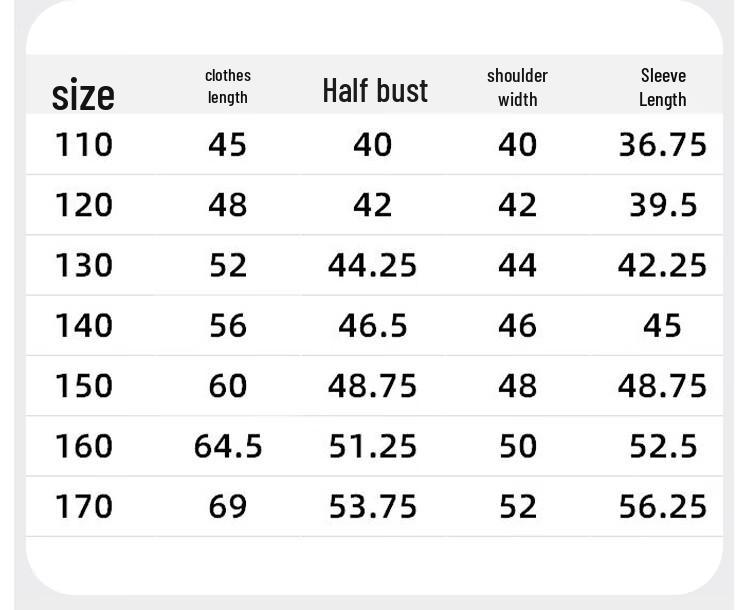
Task: Click the 56.25 sleeve length value
Action: tap(662, 506)
